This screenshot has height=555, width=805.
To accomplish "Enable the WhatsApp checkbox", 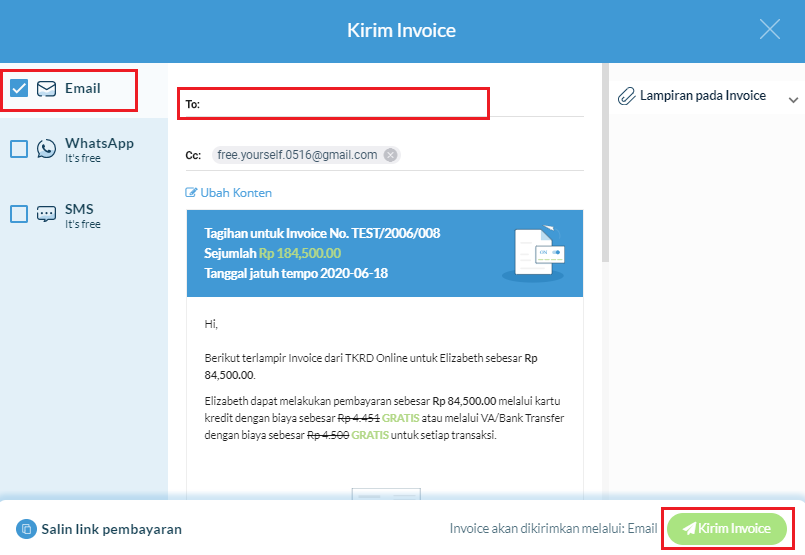I will pos(19,149).
